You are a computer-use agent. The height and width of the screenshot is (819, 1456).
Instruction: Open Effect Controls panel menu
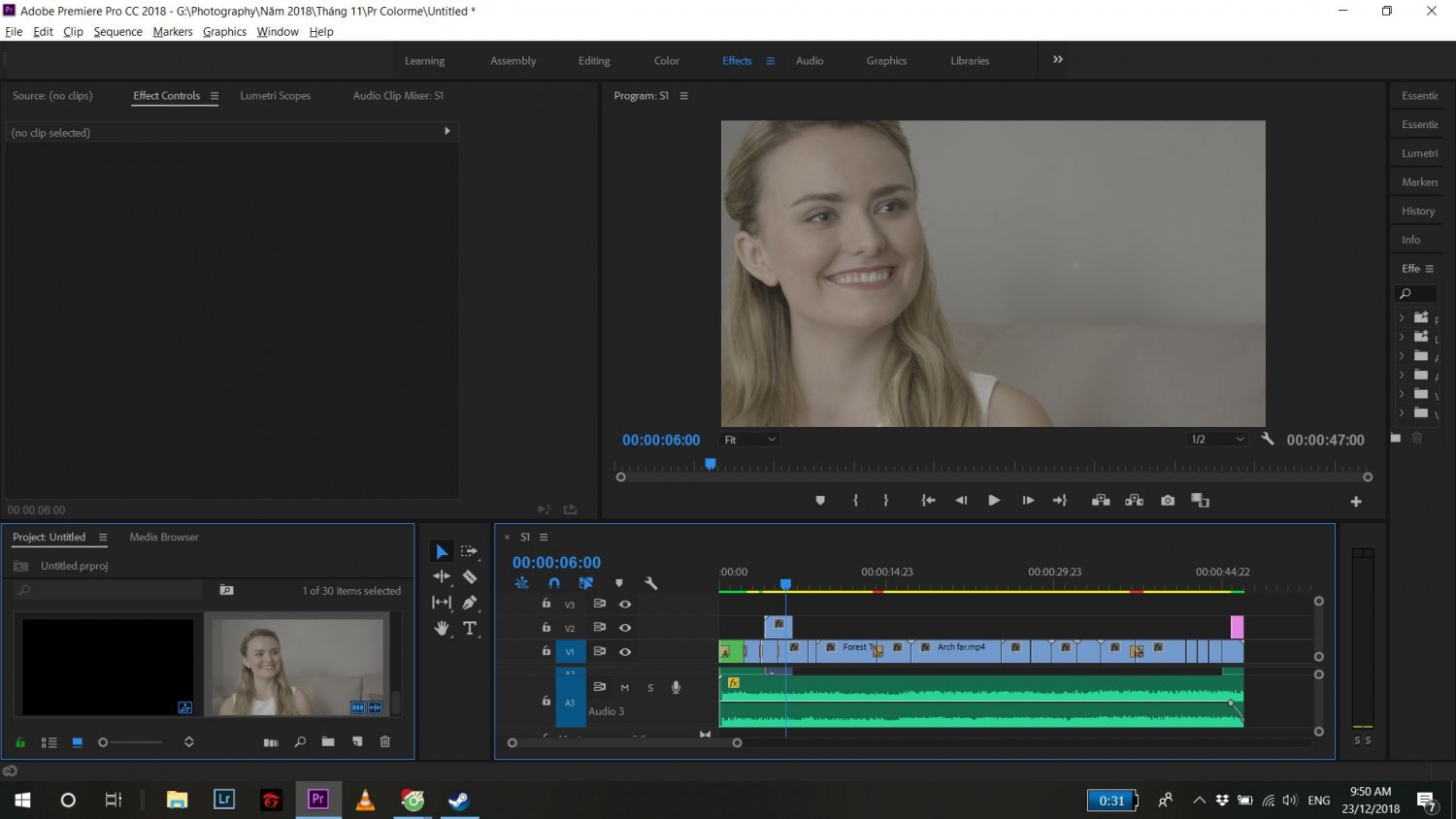[215, 96]
